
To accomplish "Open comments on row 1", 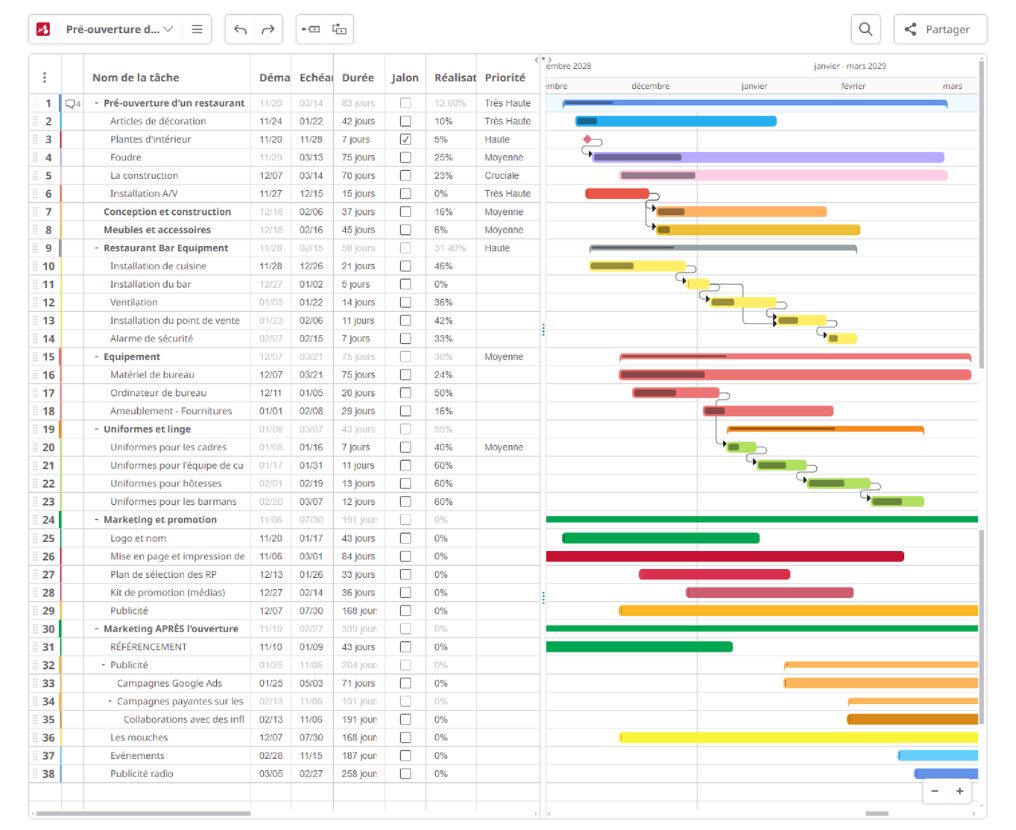I will [73, 104].
